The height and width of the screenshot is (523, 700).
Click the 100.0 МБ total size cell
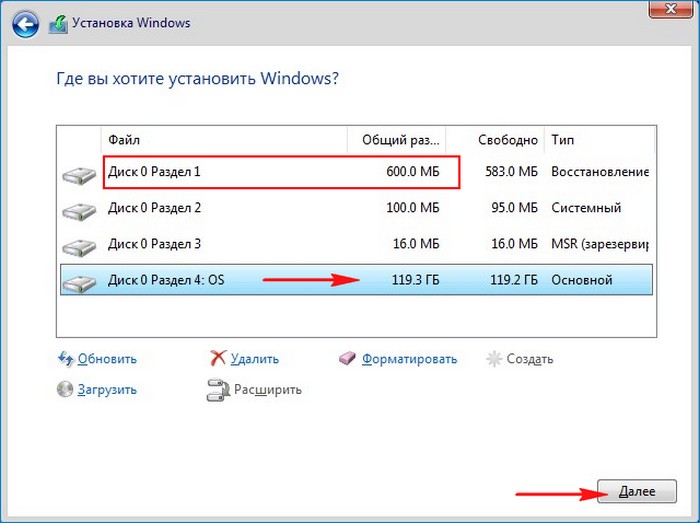[413, 208]
